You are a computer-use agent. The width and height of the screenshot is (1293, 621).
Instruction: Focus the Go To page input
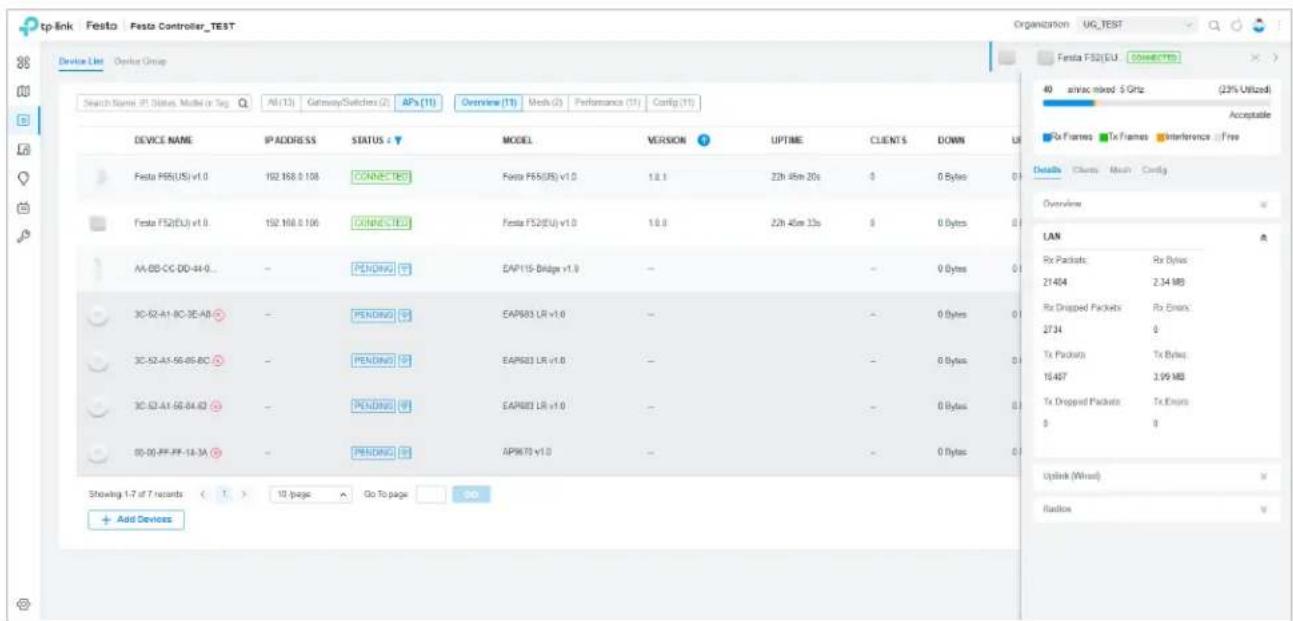[x=430, y=495]
